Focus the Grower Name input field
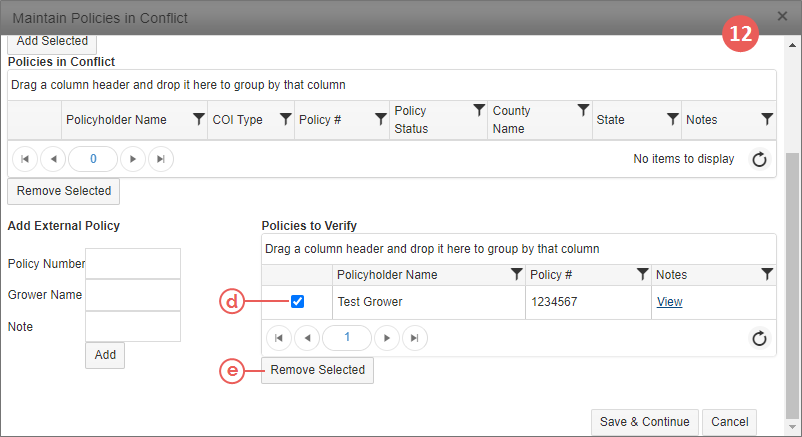The image size is (802, 437). click(x=133, y=295)
